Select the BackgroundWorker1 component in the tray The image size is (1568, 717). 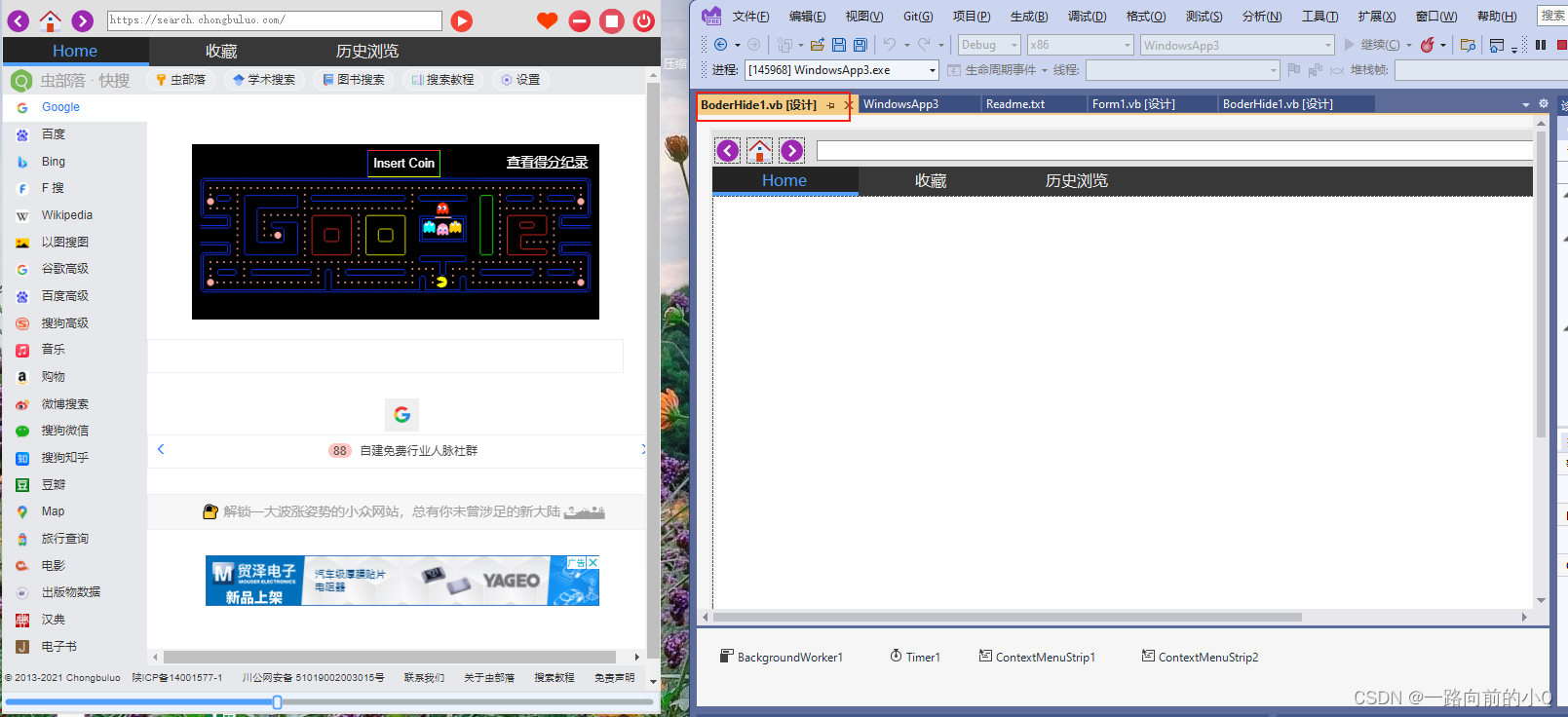tap(782, 657)
